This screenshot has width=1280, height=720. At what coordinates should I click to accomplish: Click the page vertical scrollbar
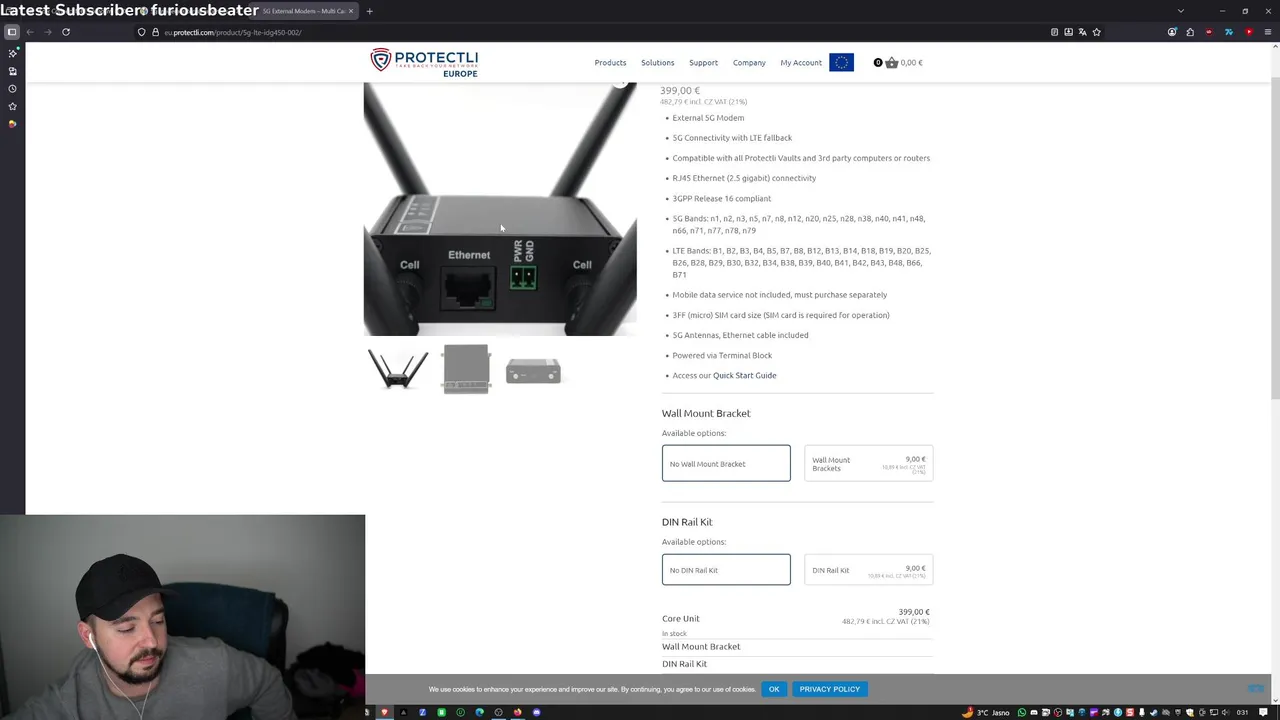pyautogui.click(x=1274, y=240)
